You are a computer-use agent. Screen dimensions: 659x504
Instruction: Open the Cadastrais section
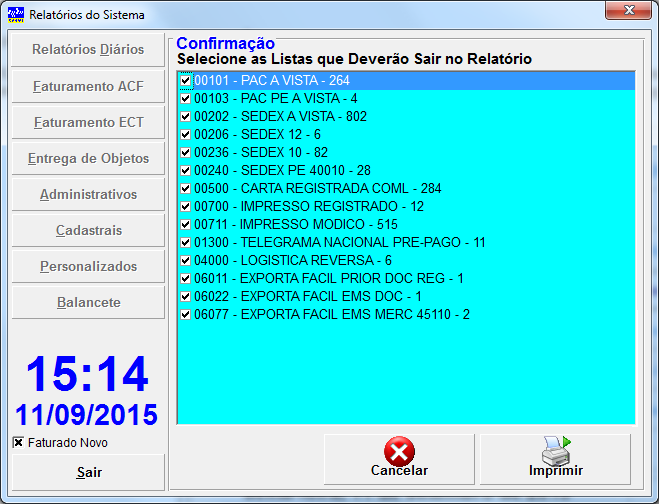[88, 230]
